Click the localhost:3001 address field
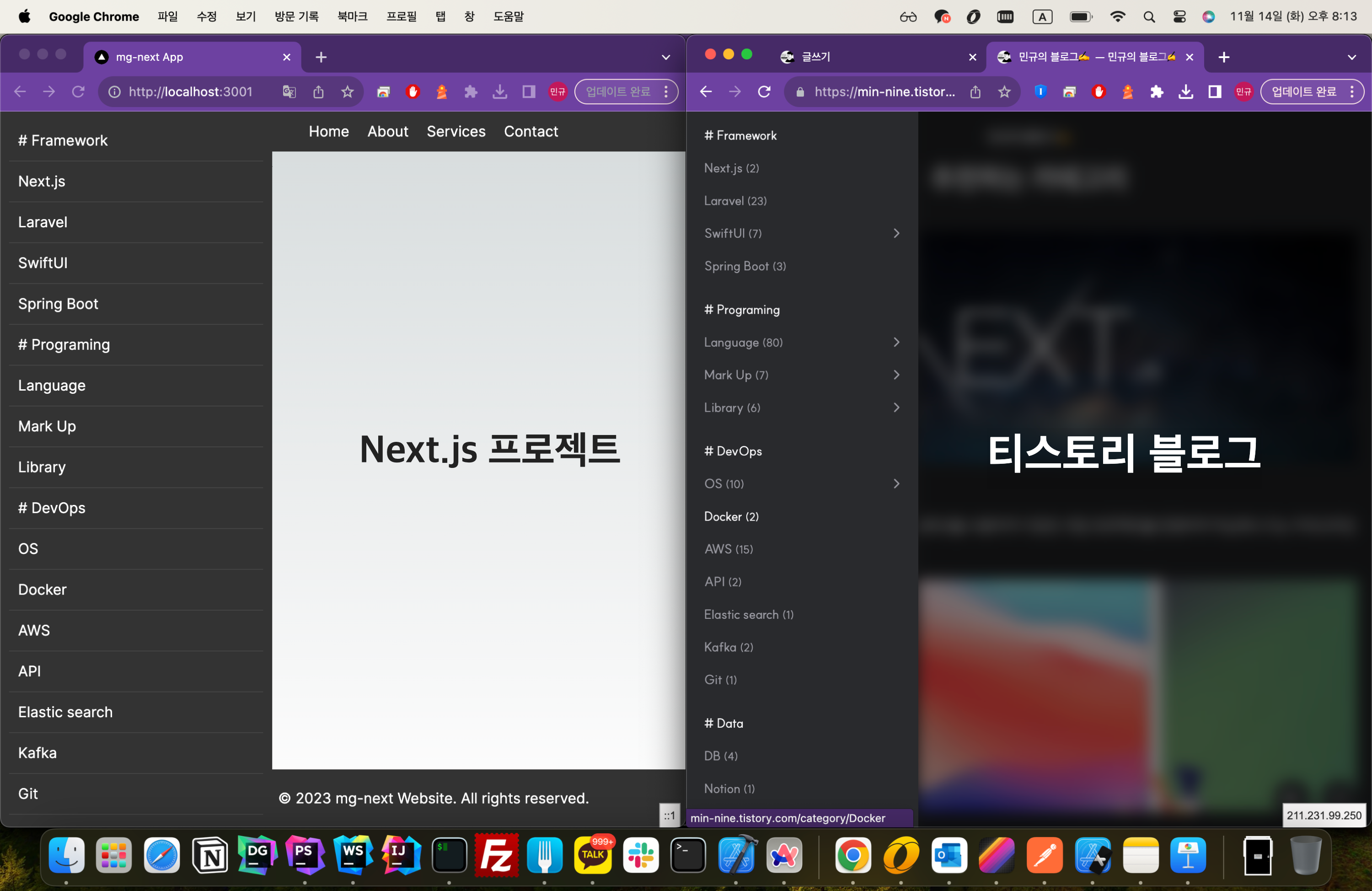This screenshot has width=1372, height=891. [x=190, y=91]
